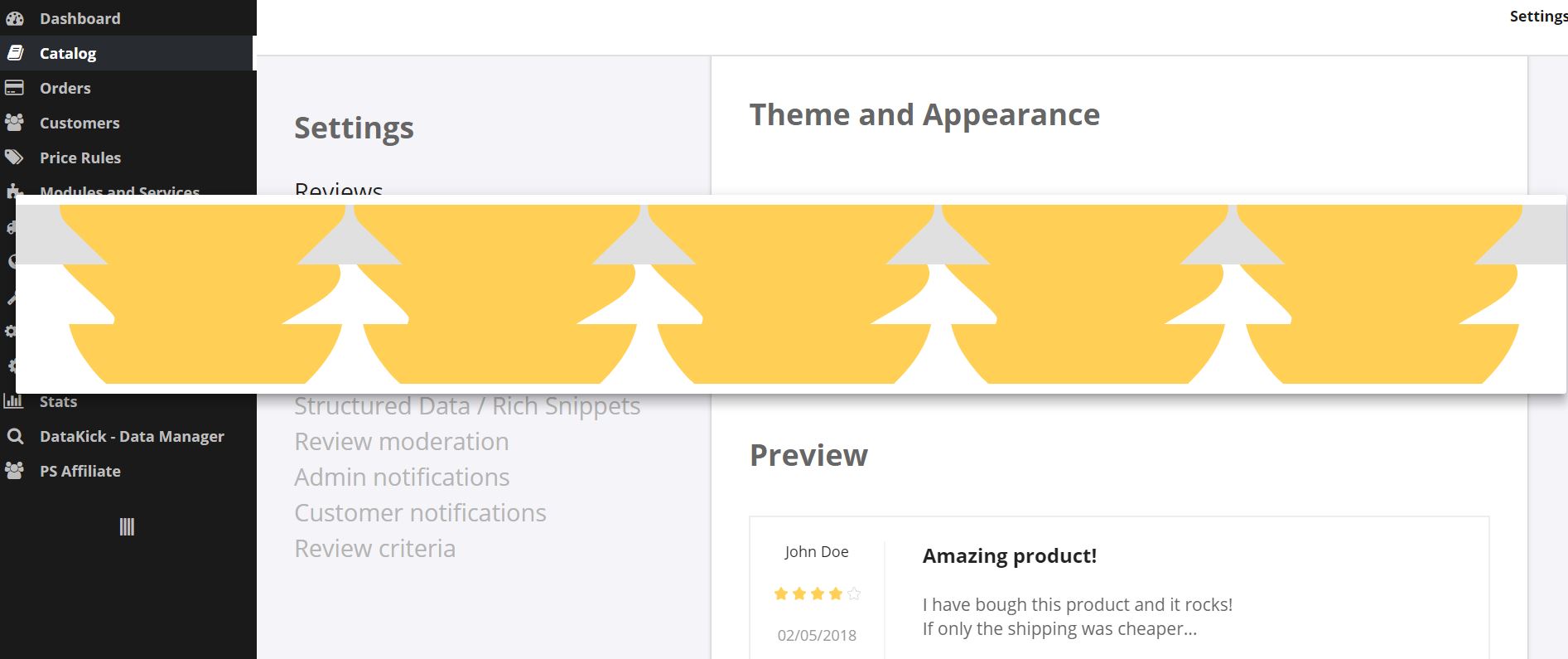Open the Orders menu

[x=65, y=88]
